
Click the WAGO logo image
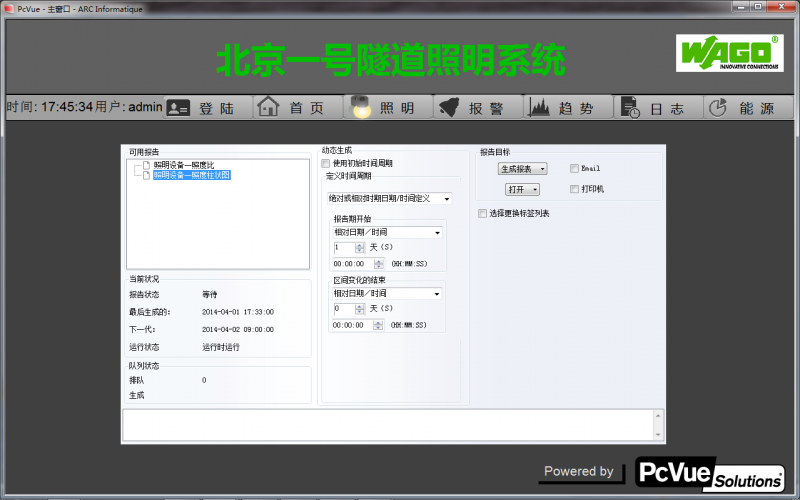pyautogui.click(x=730, y=53)
